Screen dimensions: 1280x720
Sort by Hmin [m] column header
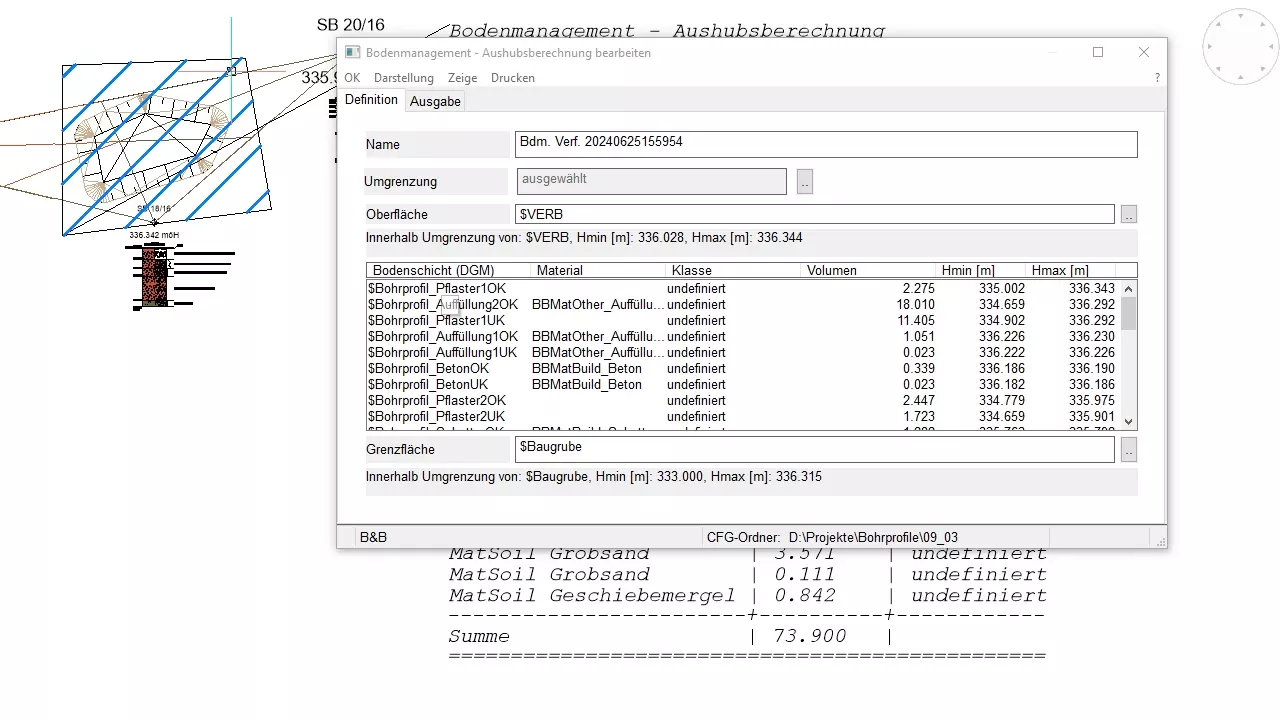point(981,270)
